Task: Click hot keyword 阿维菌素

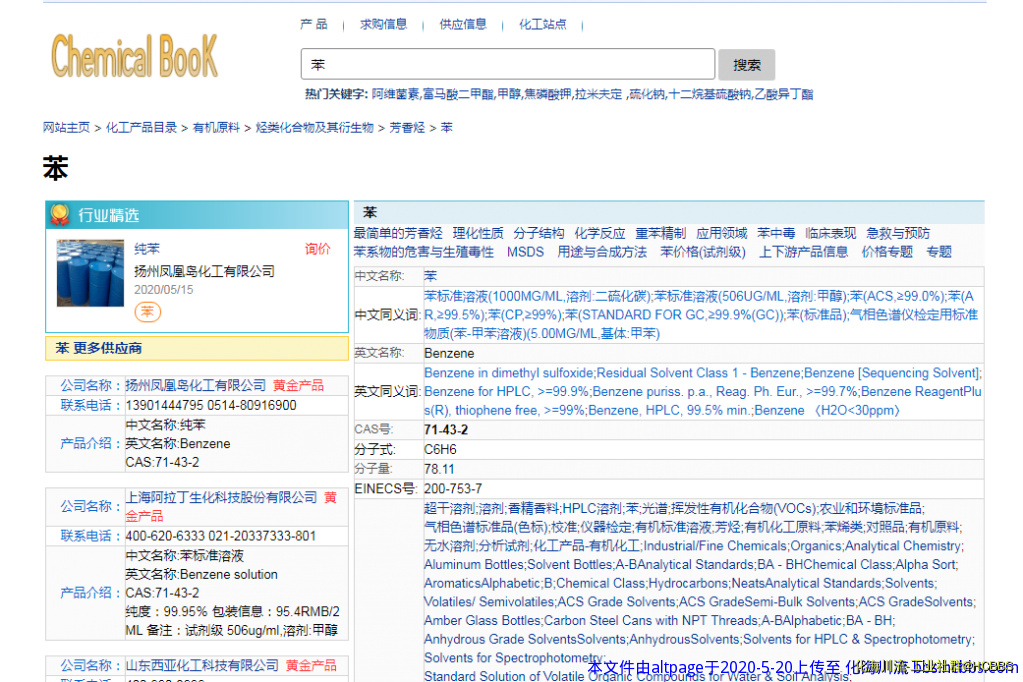Action: coord(396,94)
